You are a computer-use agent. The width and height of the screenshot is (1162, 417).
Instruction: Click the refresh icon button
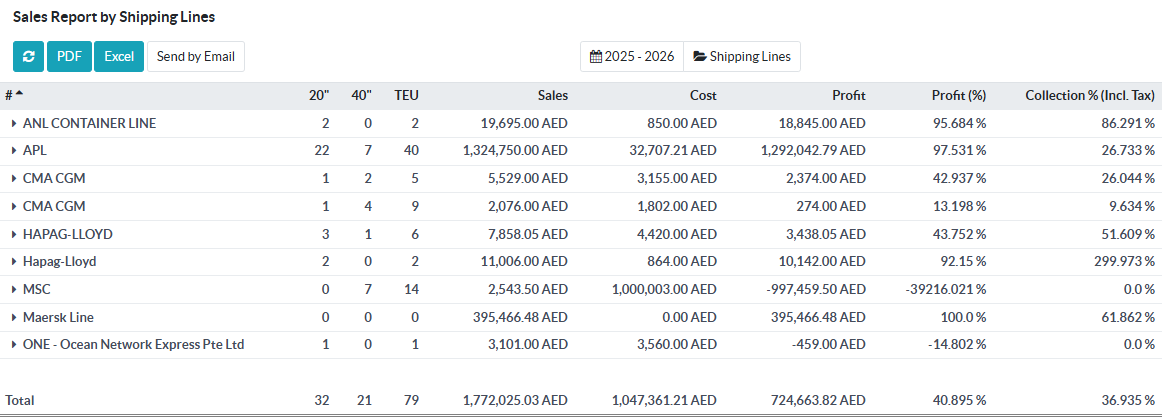pyautogui.click(x=28, y=56)
